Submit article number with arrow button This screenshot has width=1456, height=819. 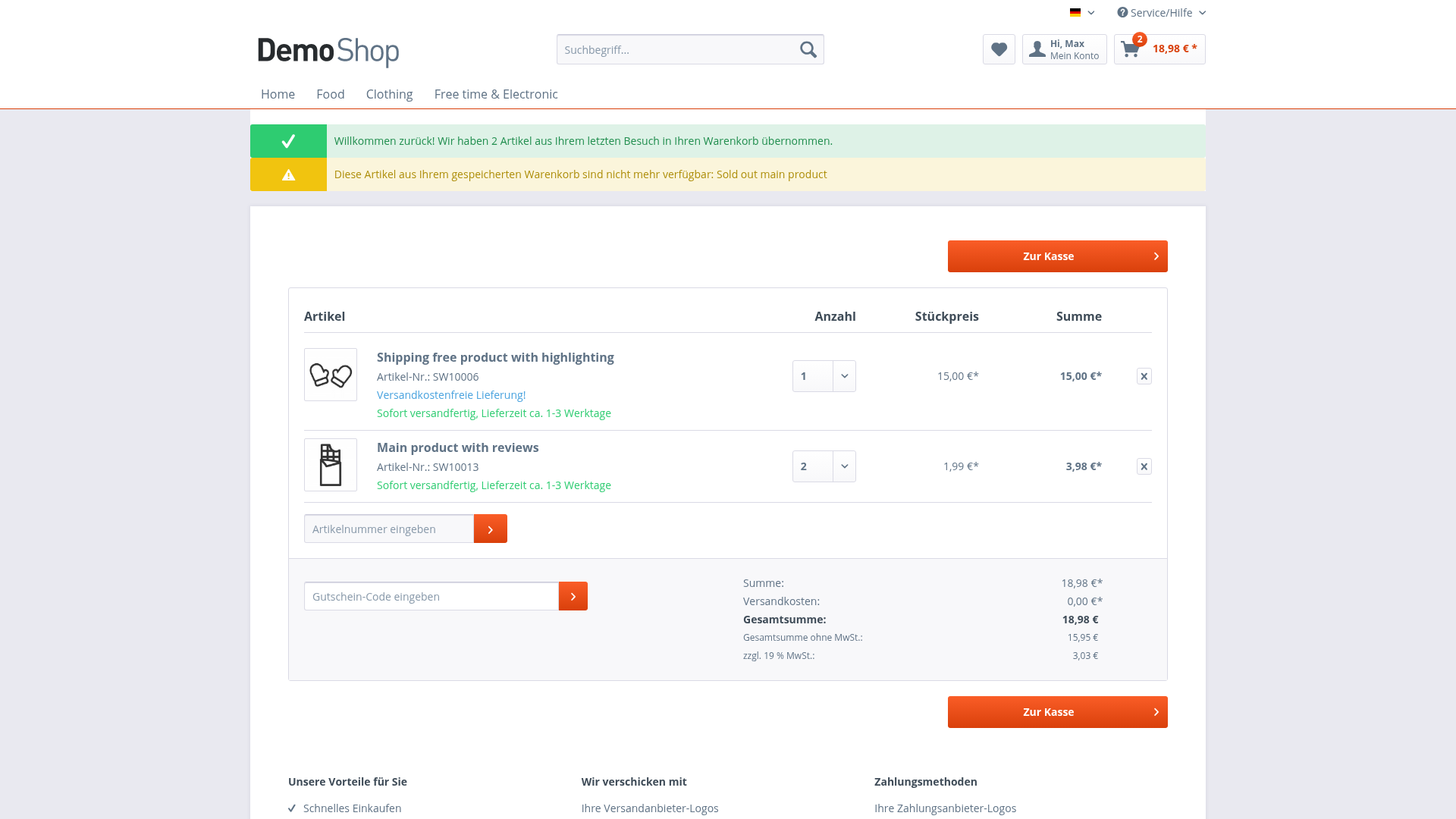point(491,529)
